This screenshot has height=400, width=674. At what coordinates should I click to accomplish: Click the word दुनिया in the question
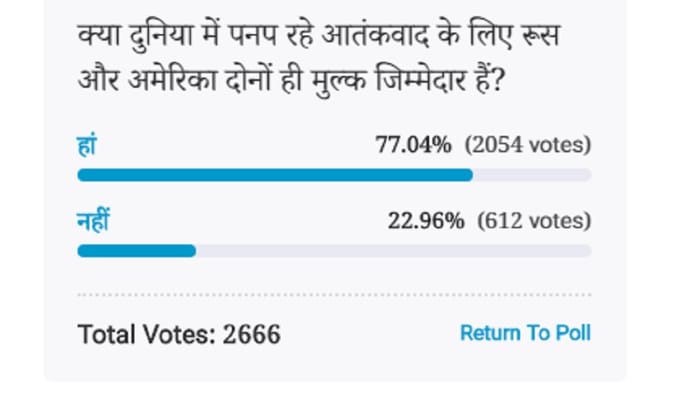click(x=161, y=36)
